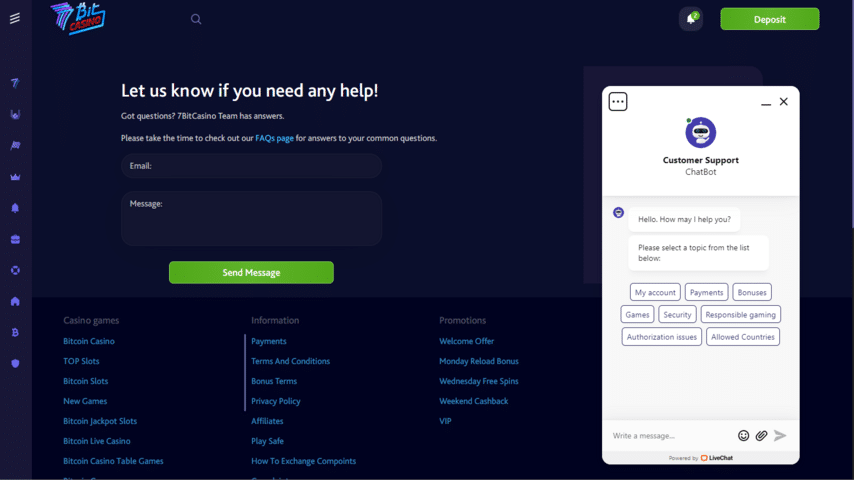Click the sidebar flag icon
This screenshot has height=480, width=854.
(15, 145)
